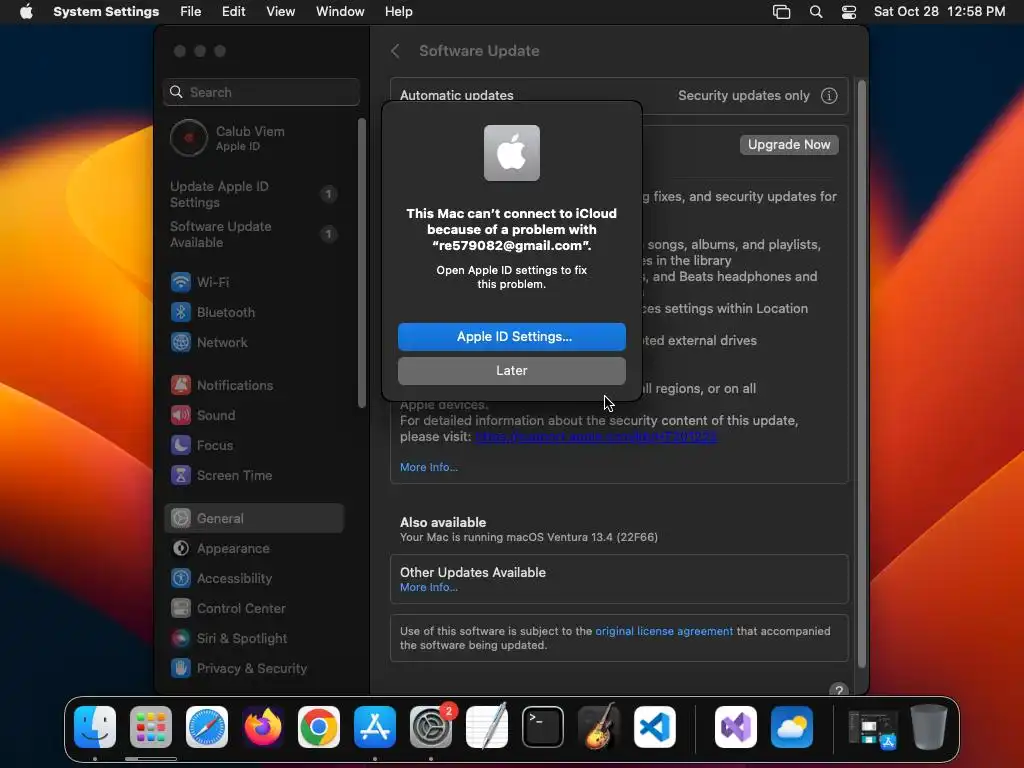Open Launchpad from the Dock

pos(151,727)
